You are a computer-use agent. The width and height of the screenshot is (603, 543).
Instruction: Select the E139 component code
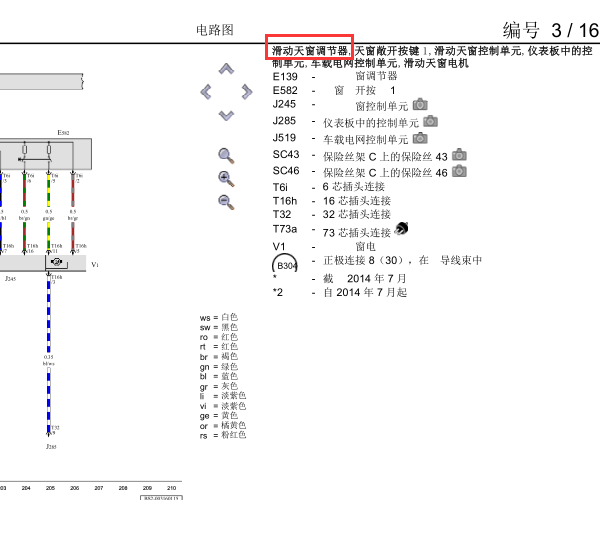pyautogui.click(x=285, y=77)
